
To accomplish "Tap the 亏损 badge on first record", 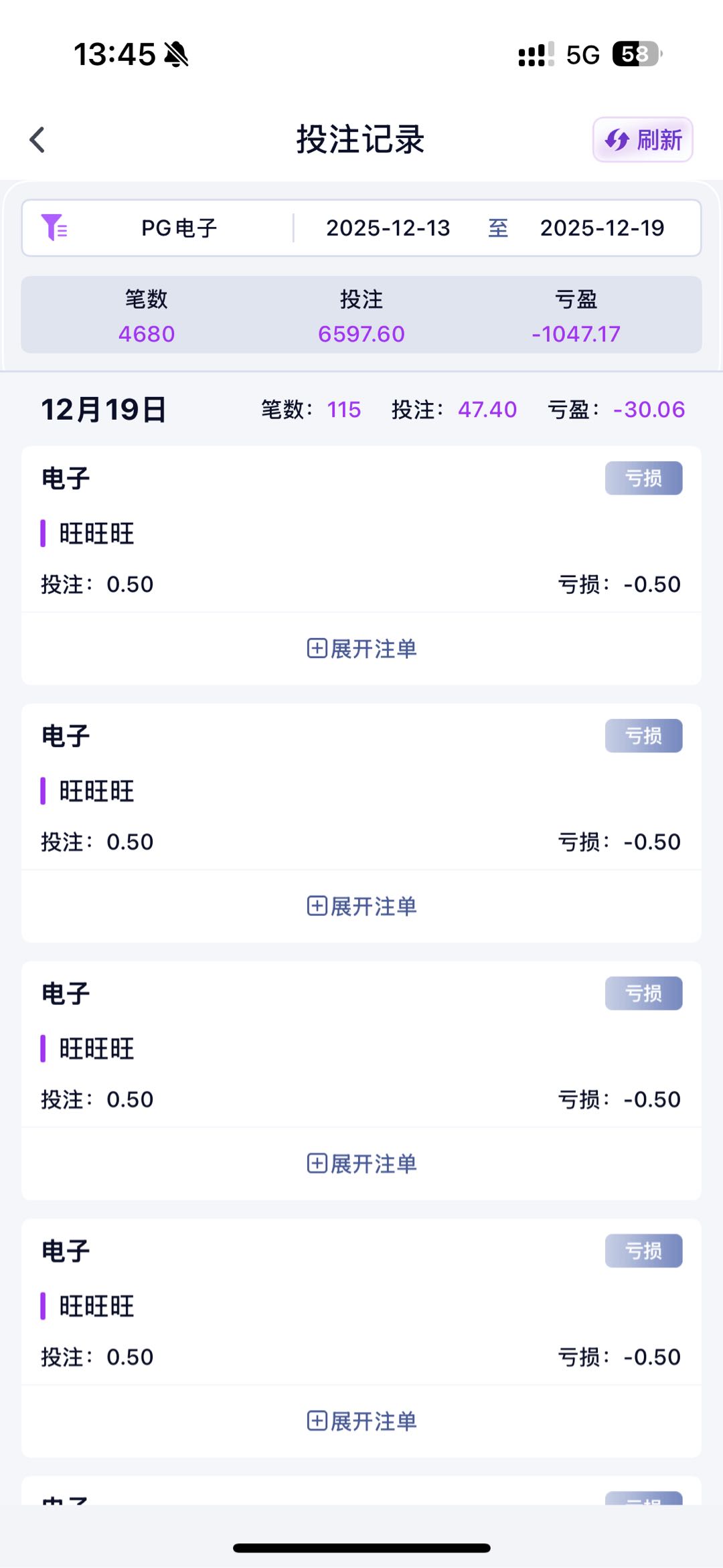I will coord(643,478).
